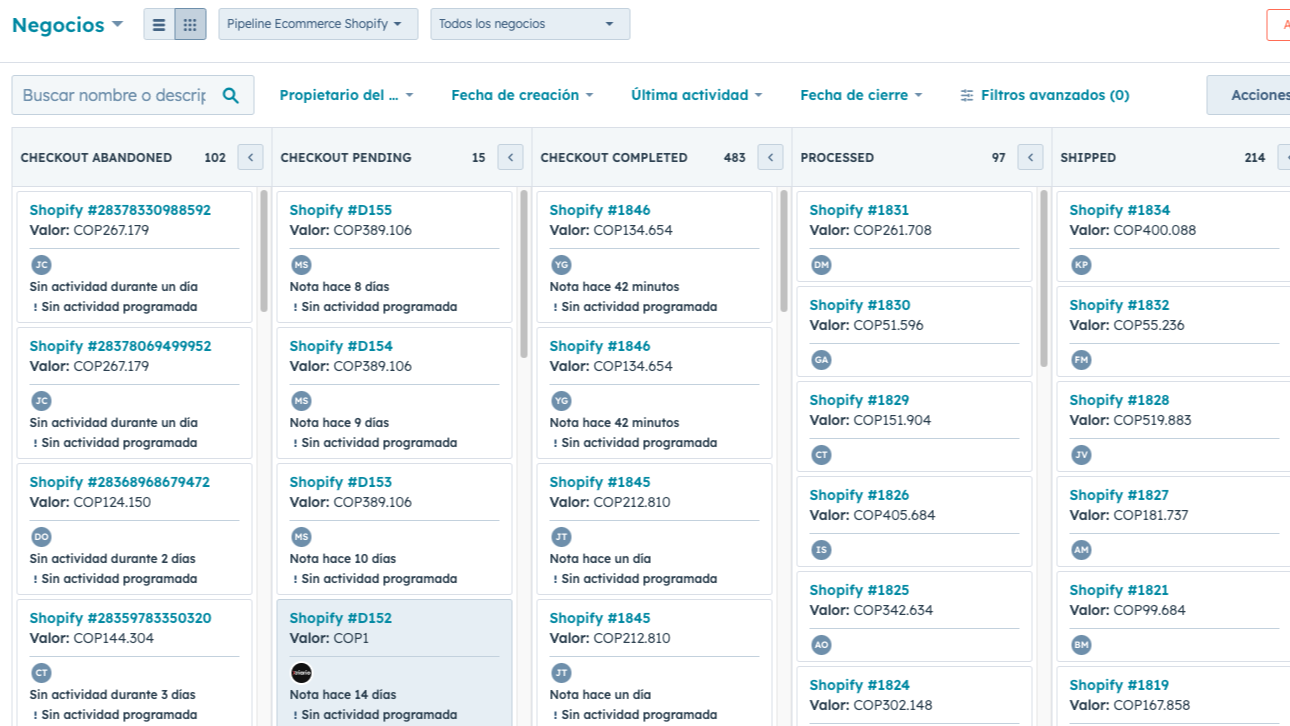The image size is (1290, 726).
Task: Focus the Buscar nombre search field
Action: coord(114,95)
